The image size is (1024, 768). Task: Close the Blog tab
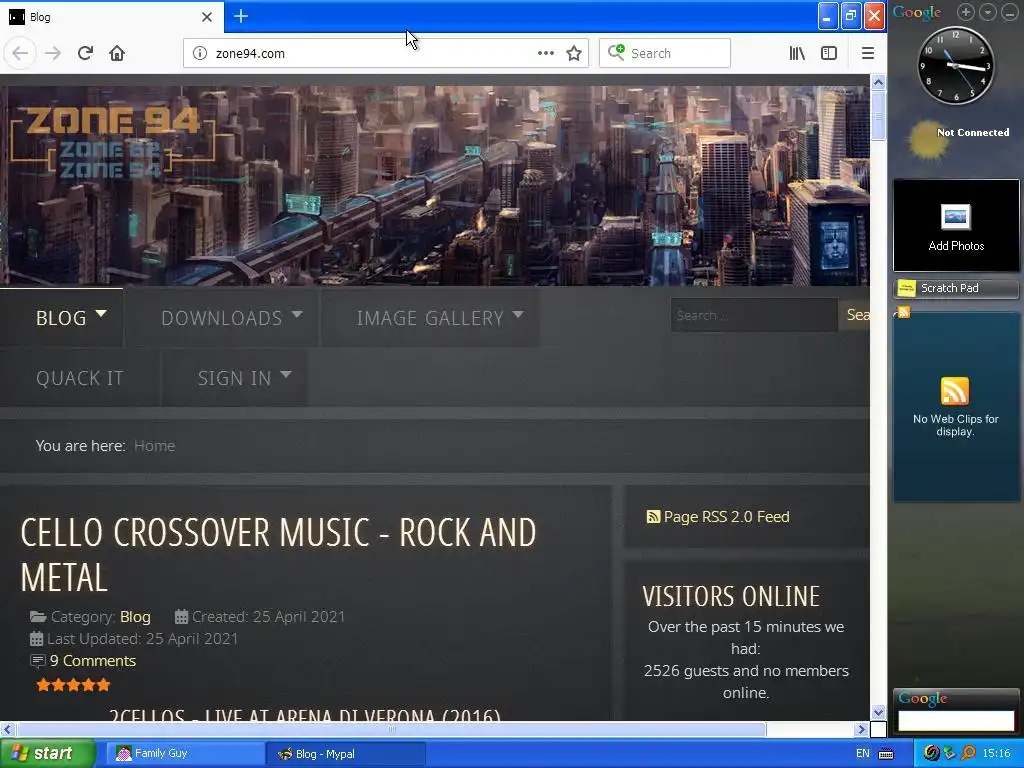coord(207,17)
